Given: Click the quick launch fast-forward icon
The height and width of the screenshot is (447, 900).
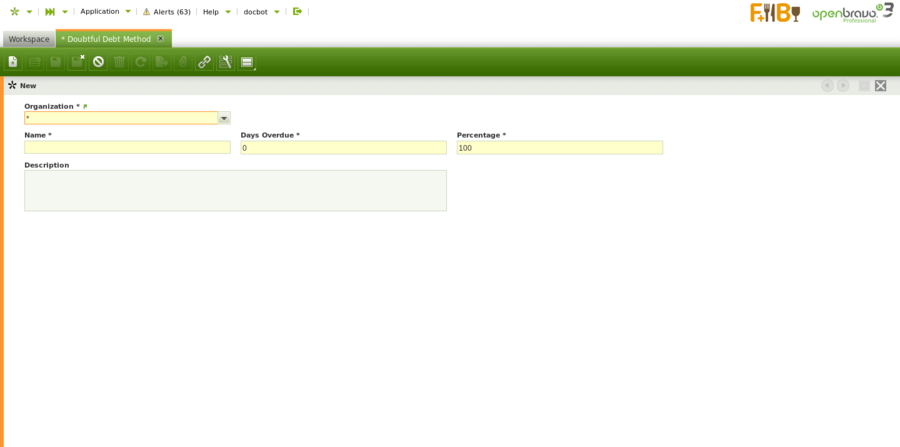Looking at the screenshot, I should pos(50,12).
